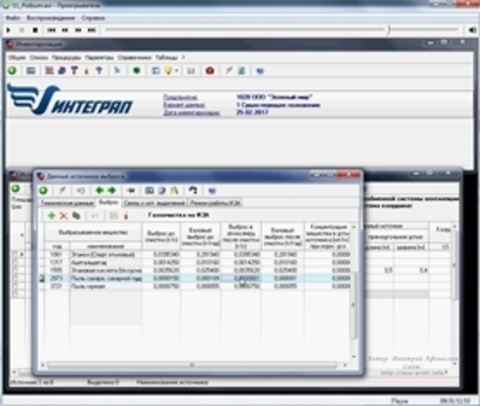Viewport: 480px width, 406px height.
Task: Switch to the Режим работы ИЗА tab
Action: 215,203
